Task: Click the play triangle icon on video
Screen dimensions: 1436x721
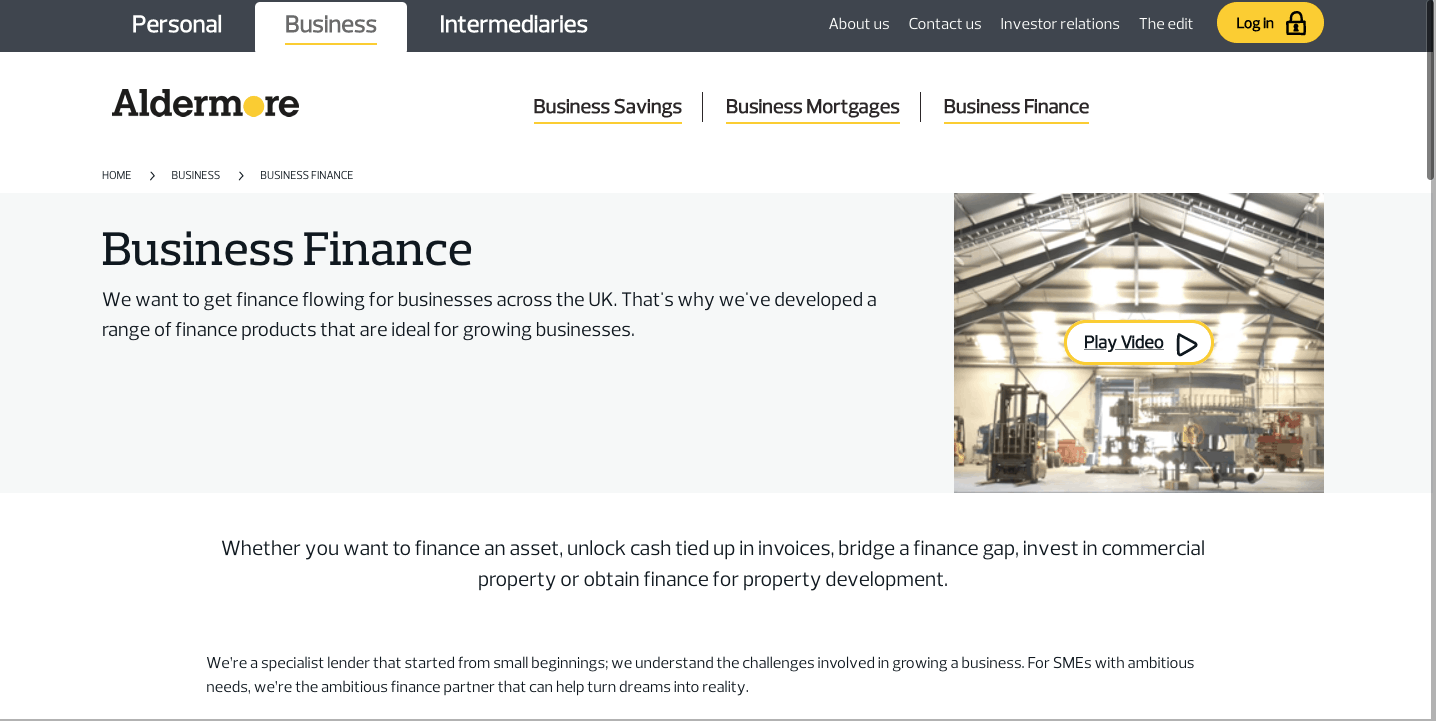Action: tap(1187, 344)
